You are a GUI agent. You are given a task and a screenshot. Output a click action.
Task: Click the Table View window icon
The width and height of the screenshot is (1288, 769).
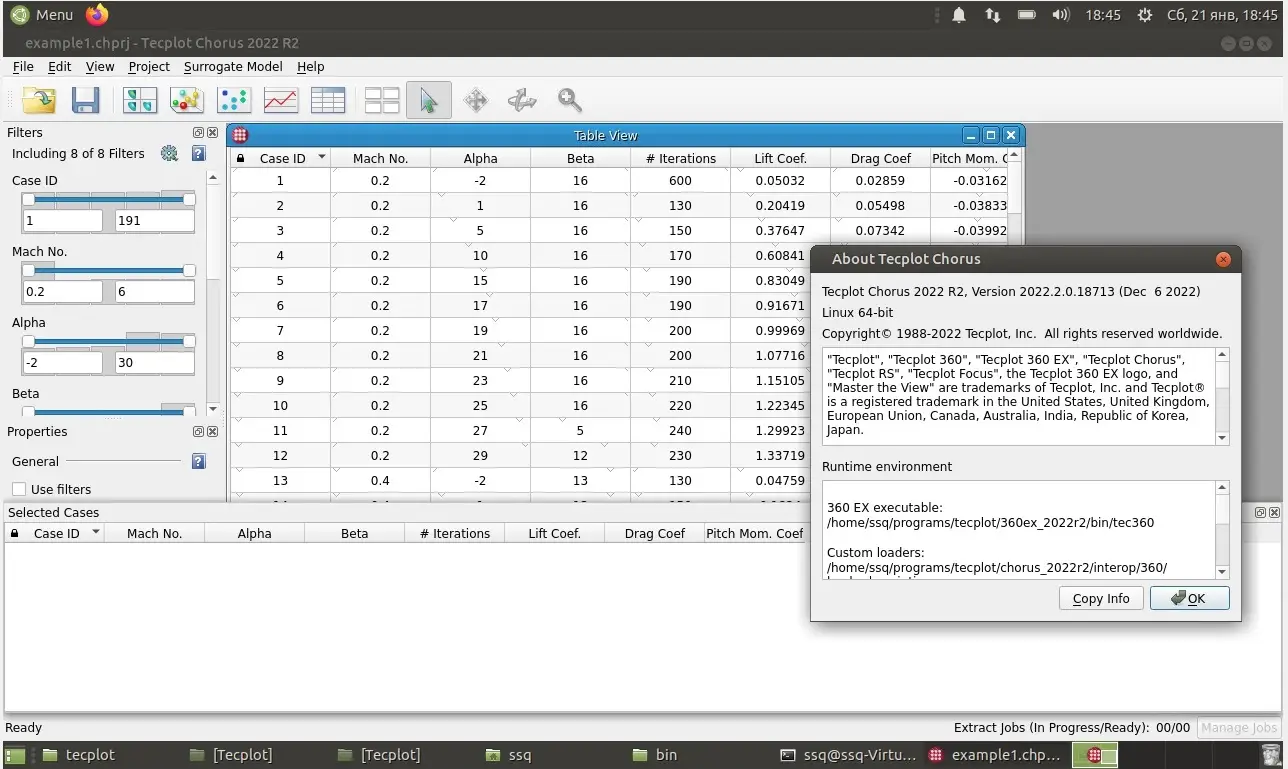pyautogui.click(x=240, y=135)
